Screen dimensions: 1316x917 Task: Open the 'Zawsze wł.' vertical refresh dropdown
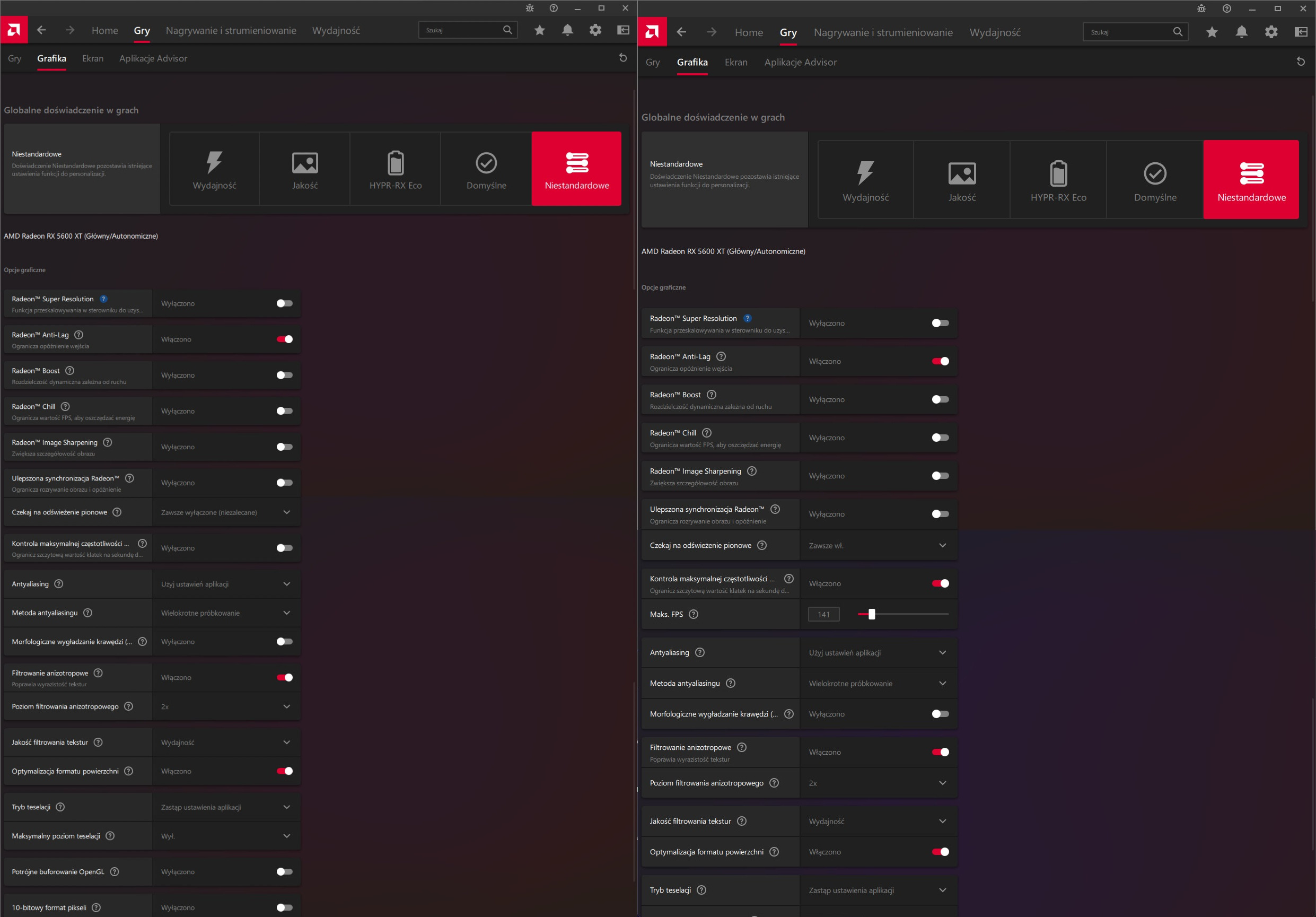[x=877, y=545]
